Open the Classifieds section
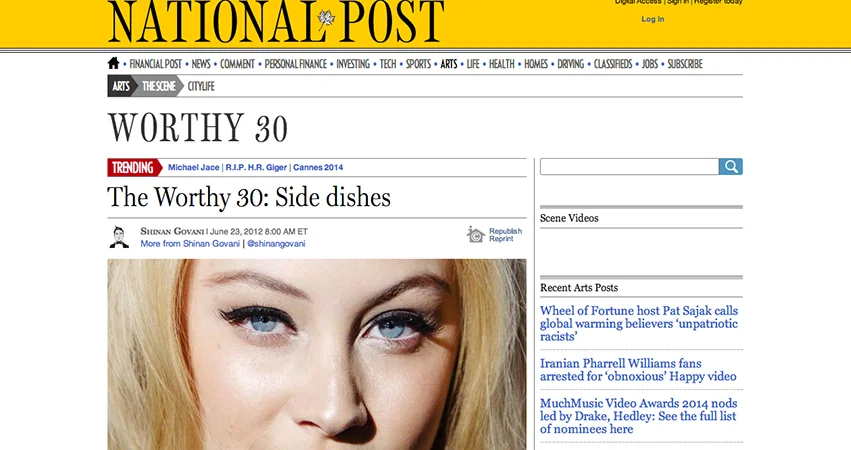Image resolution: width=851 pixels, height=450 pixels. point(613,64)
